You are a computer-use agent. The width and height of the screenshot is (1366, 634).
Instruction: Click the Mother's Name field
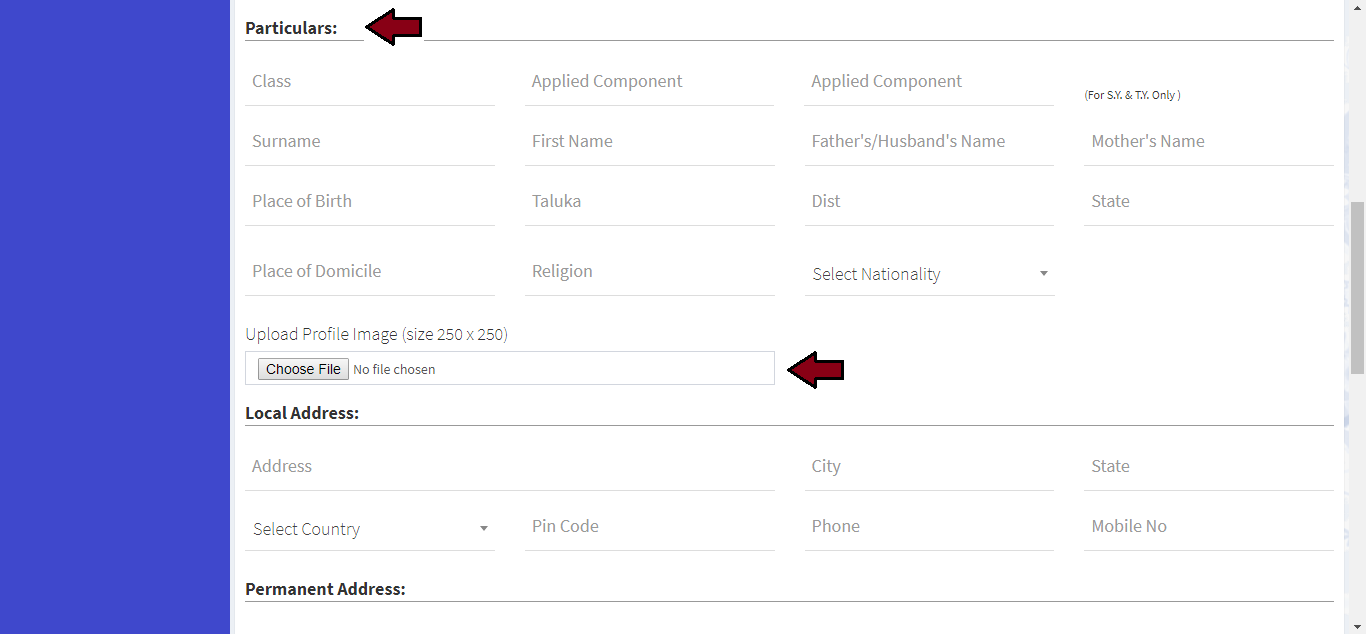tap(1208, 142)
